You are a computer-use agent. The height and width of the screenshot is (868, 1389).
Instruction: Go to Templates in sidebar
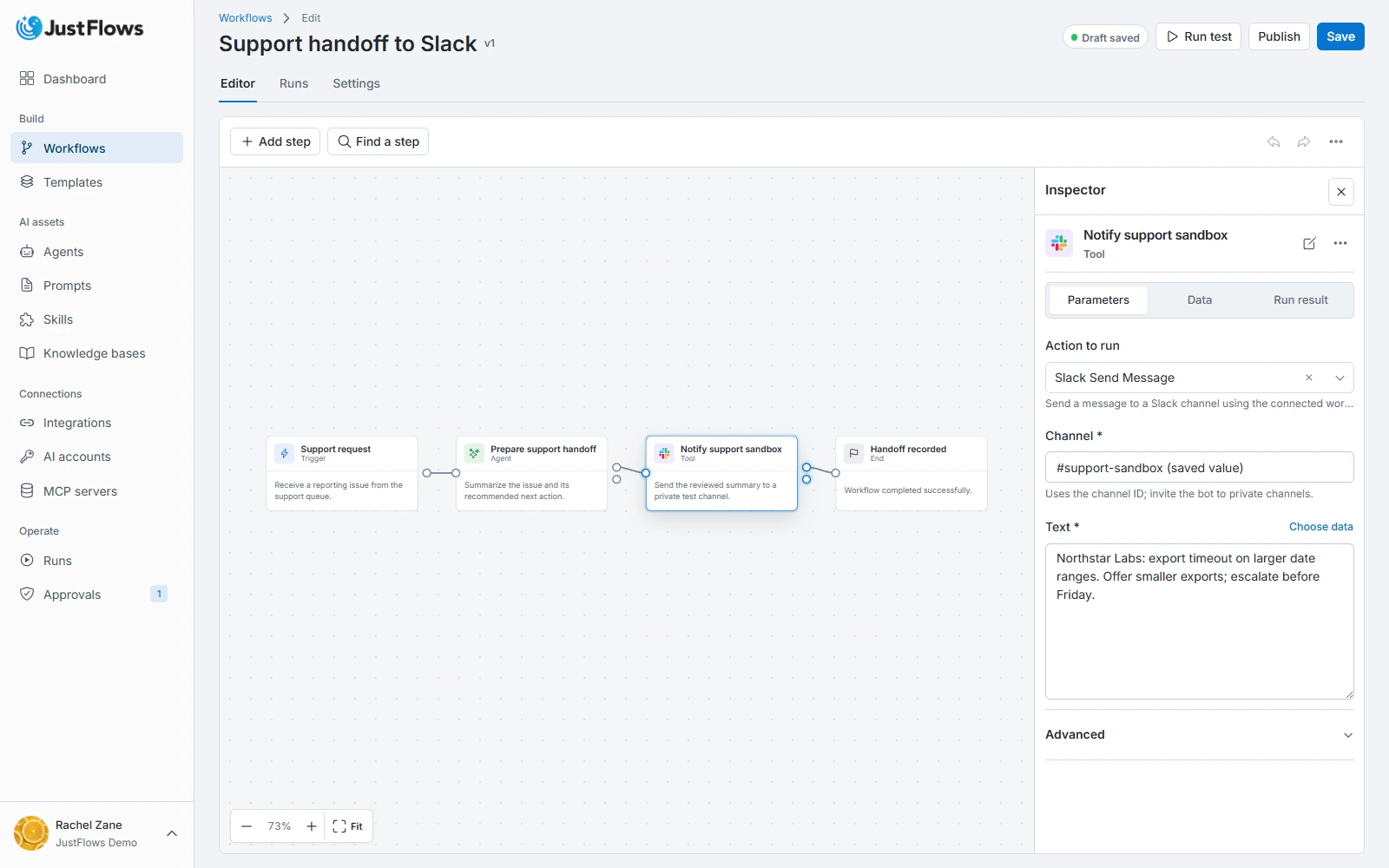click(x=96, y=182)
